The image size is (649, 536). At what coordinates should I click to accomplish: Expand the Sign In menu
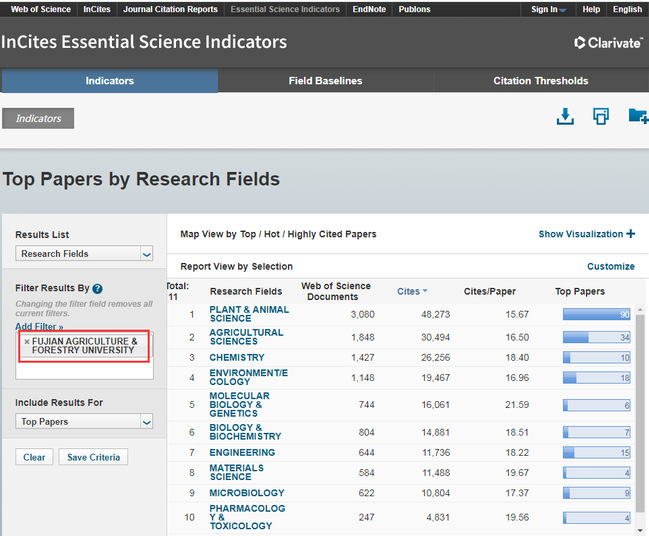tap(548, 9)
